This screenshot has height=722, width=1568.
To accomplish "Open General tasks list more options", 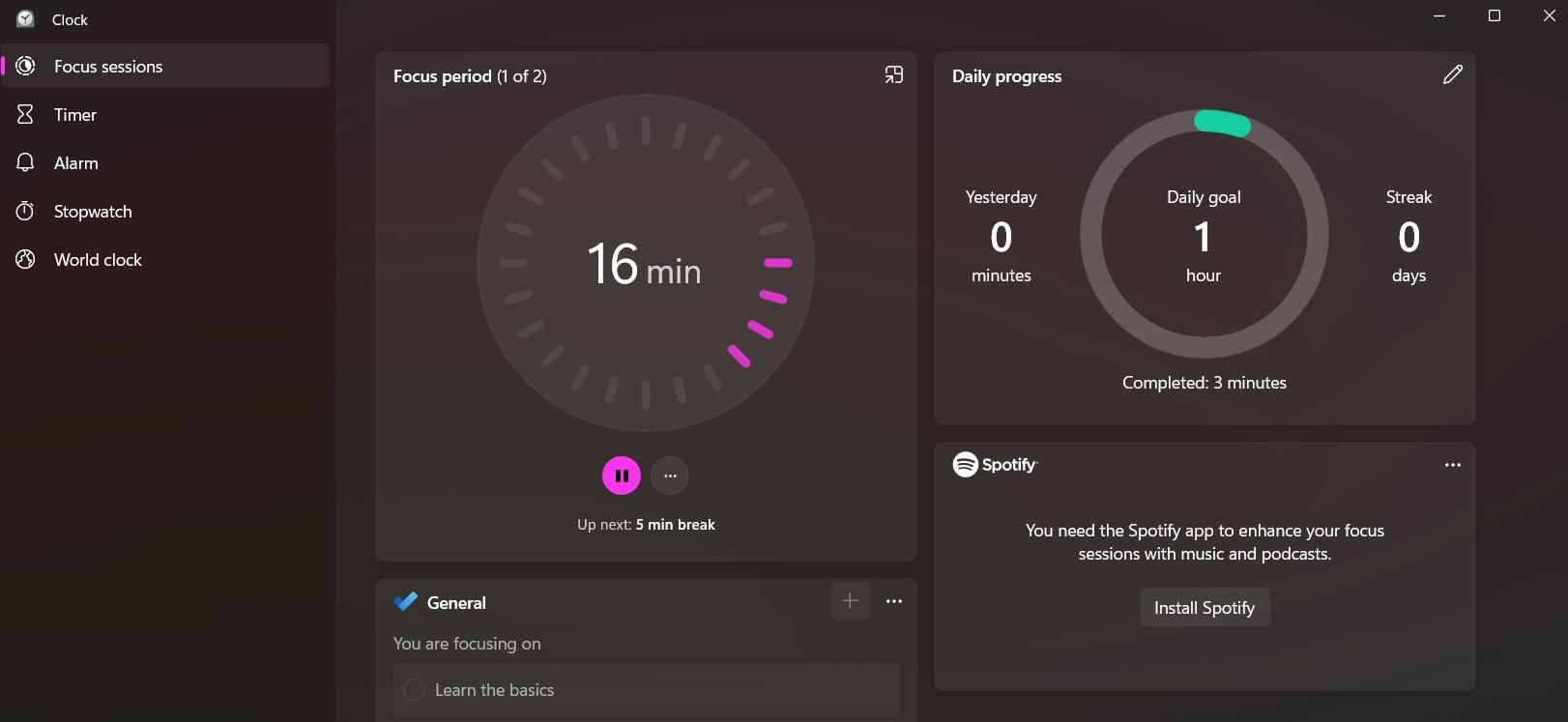I will click(x=894, y=601).
